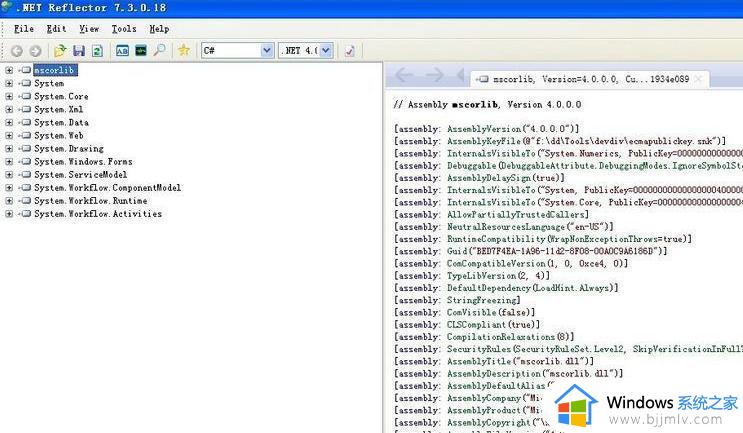Viewport: 743px width, 433px height.
Task: Select System.Data in the assembly list
Action: (61, 122)
